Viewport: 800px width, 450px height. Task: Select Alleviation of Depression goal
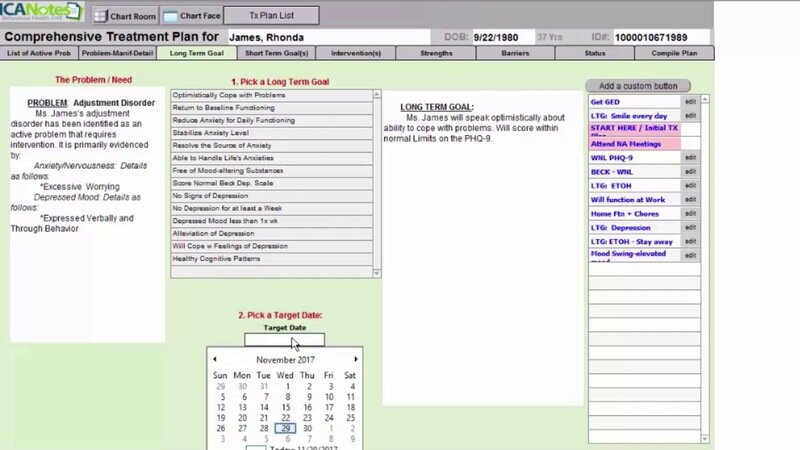[x=271, y=234]
